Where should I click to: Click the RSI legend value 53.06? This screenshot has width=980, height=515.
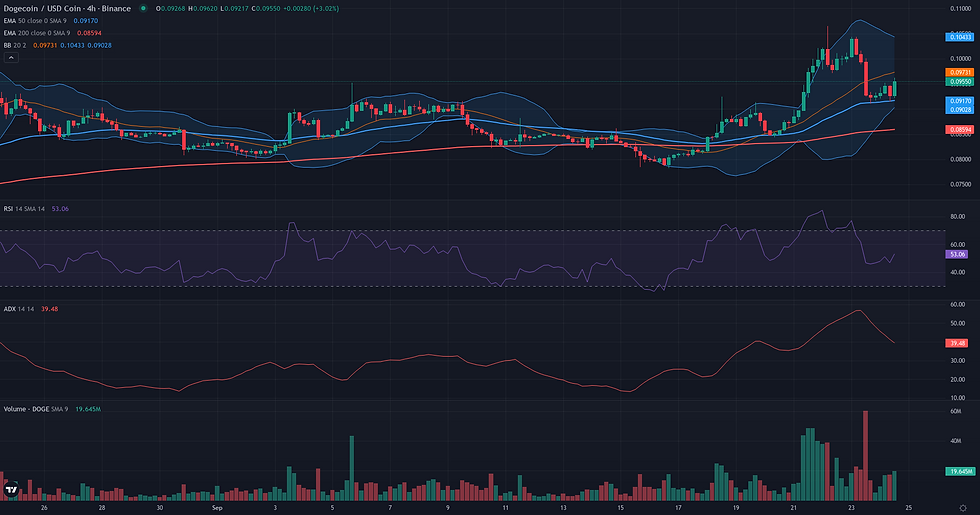60,209
